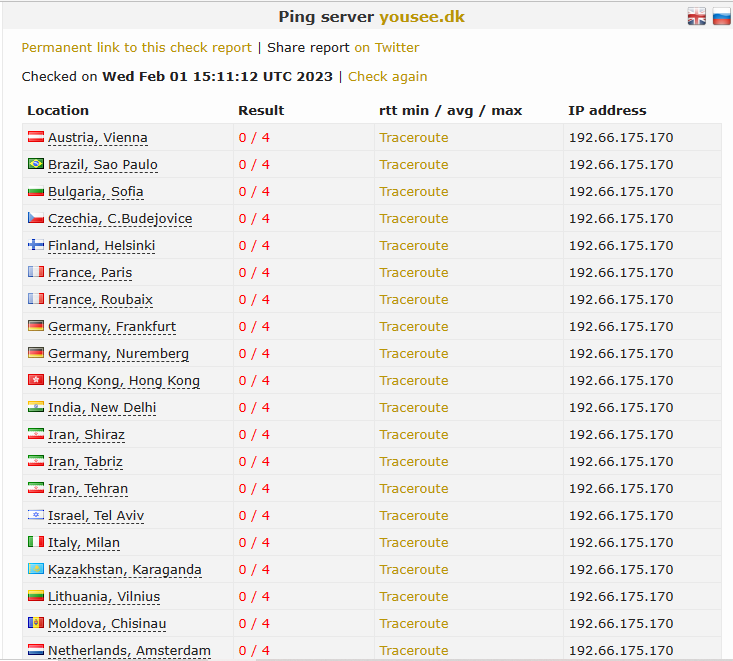Screen dimensions: 733x661
Task: Click the Bulgaria flag icon
Action: (x=36, y=191)
